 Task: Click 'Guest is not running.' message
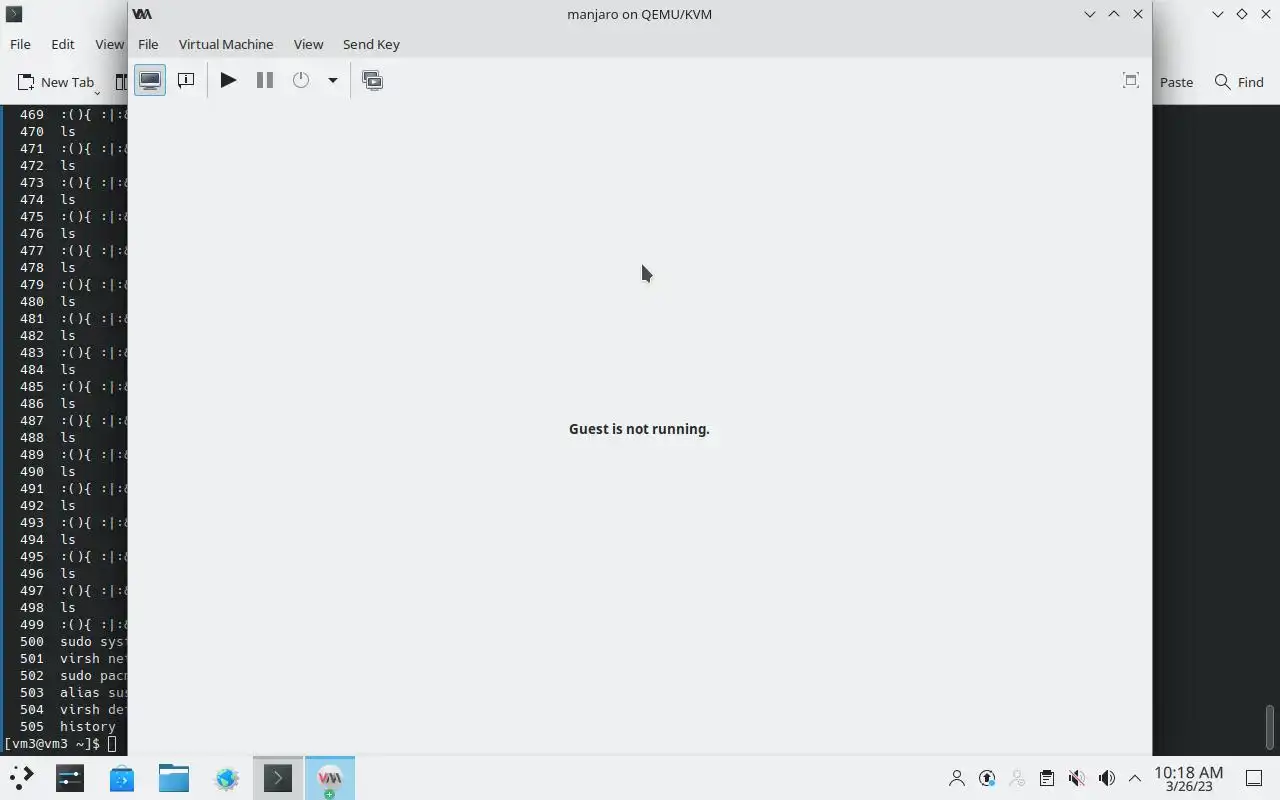click(x=639, y=429)
